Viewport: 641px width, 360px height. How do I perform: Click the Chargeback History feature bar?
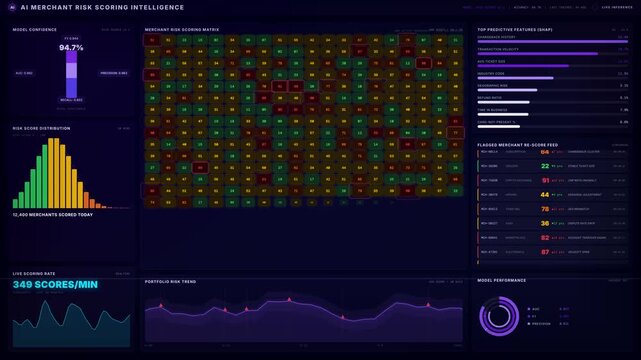552,41
